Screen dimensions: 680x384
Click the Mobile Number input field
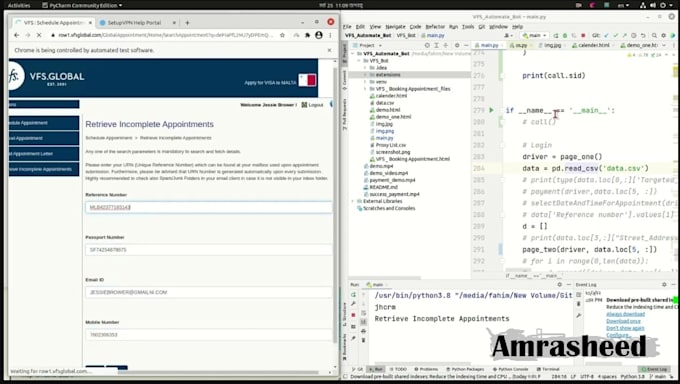tap(209, 335)
